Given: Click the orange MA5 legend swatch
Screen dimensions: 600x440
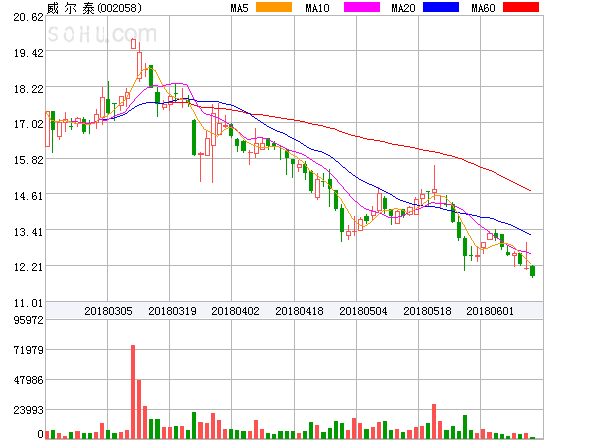Looking at the screenshot, I should tap(274, 7).
